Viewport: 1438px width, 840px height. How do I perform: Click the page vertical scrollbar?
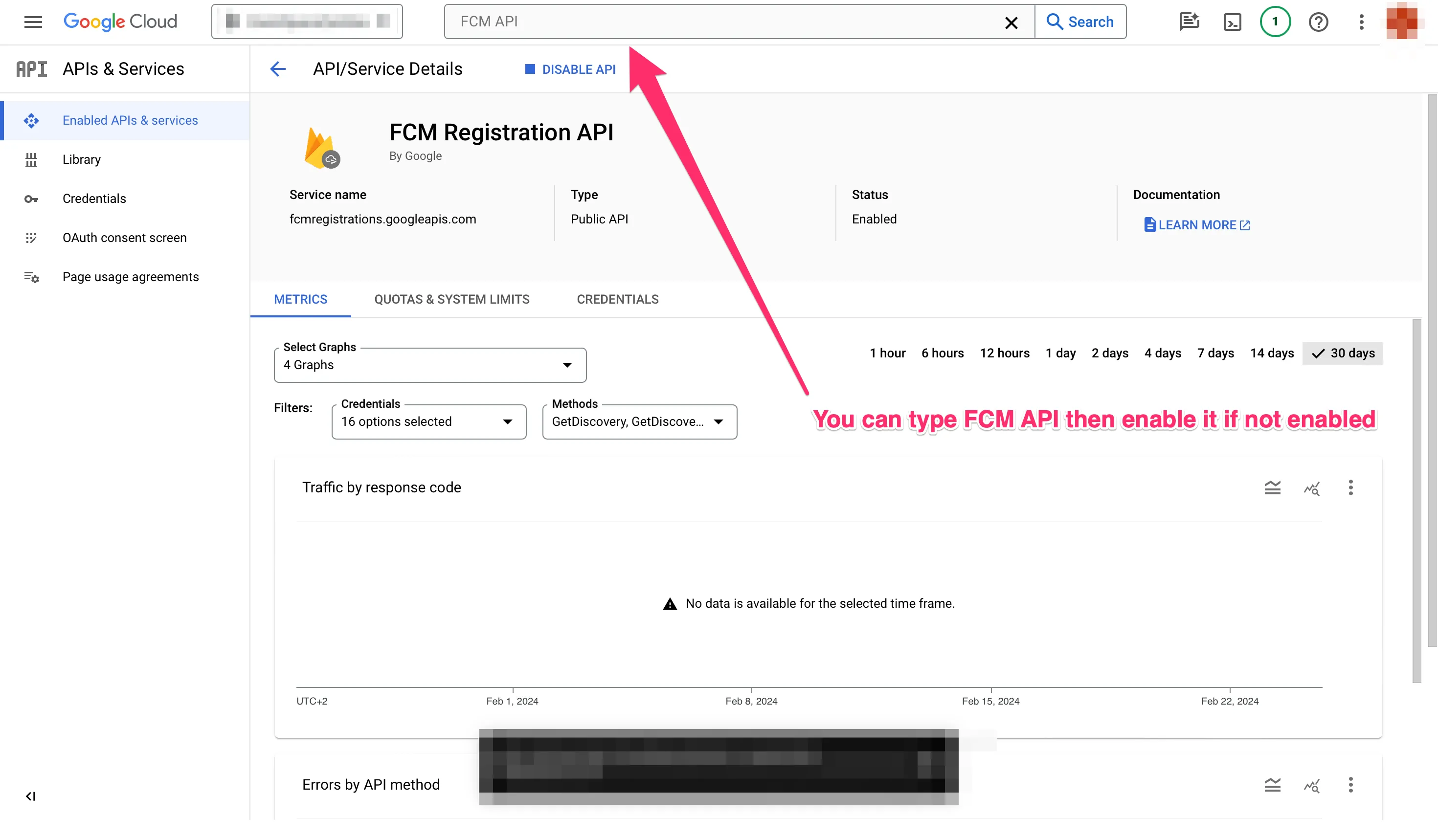pyautogui.click(x=1432, y=371)
